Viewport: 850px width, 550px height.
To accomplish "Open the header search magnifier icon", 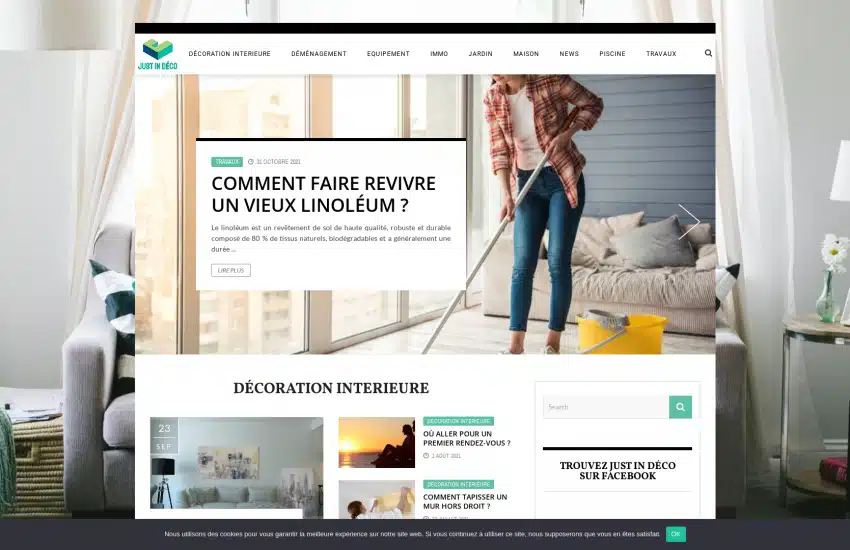I will (708, 54).
